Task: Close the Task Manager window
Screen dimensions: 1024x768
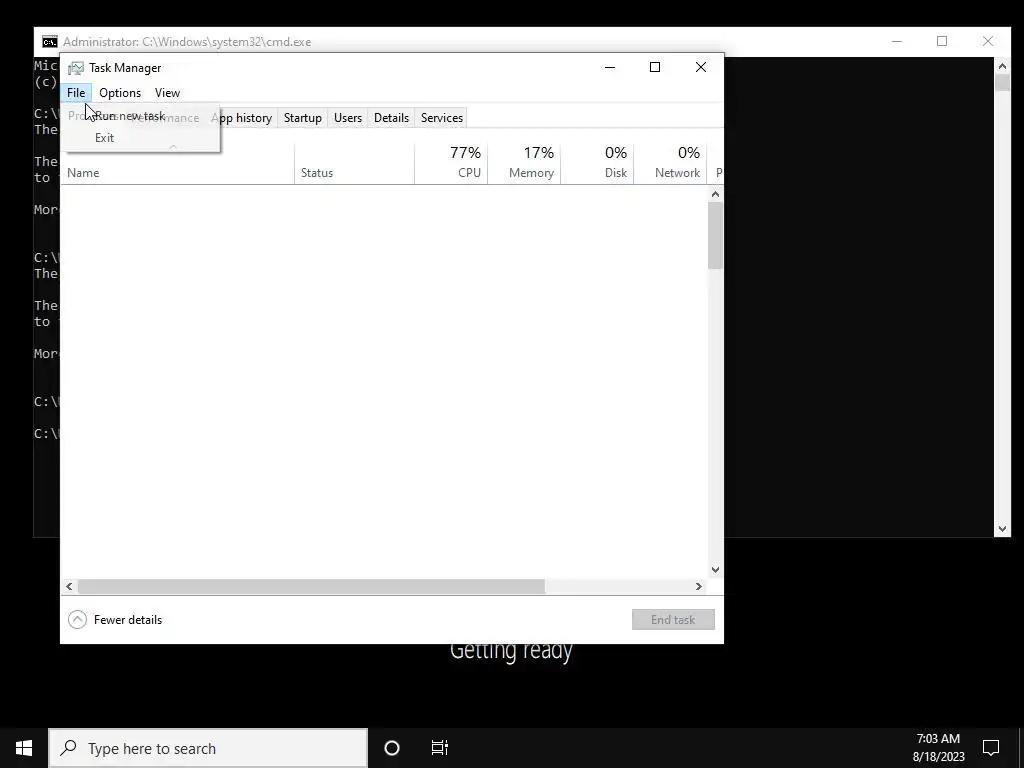Action: point(701,67)
